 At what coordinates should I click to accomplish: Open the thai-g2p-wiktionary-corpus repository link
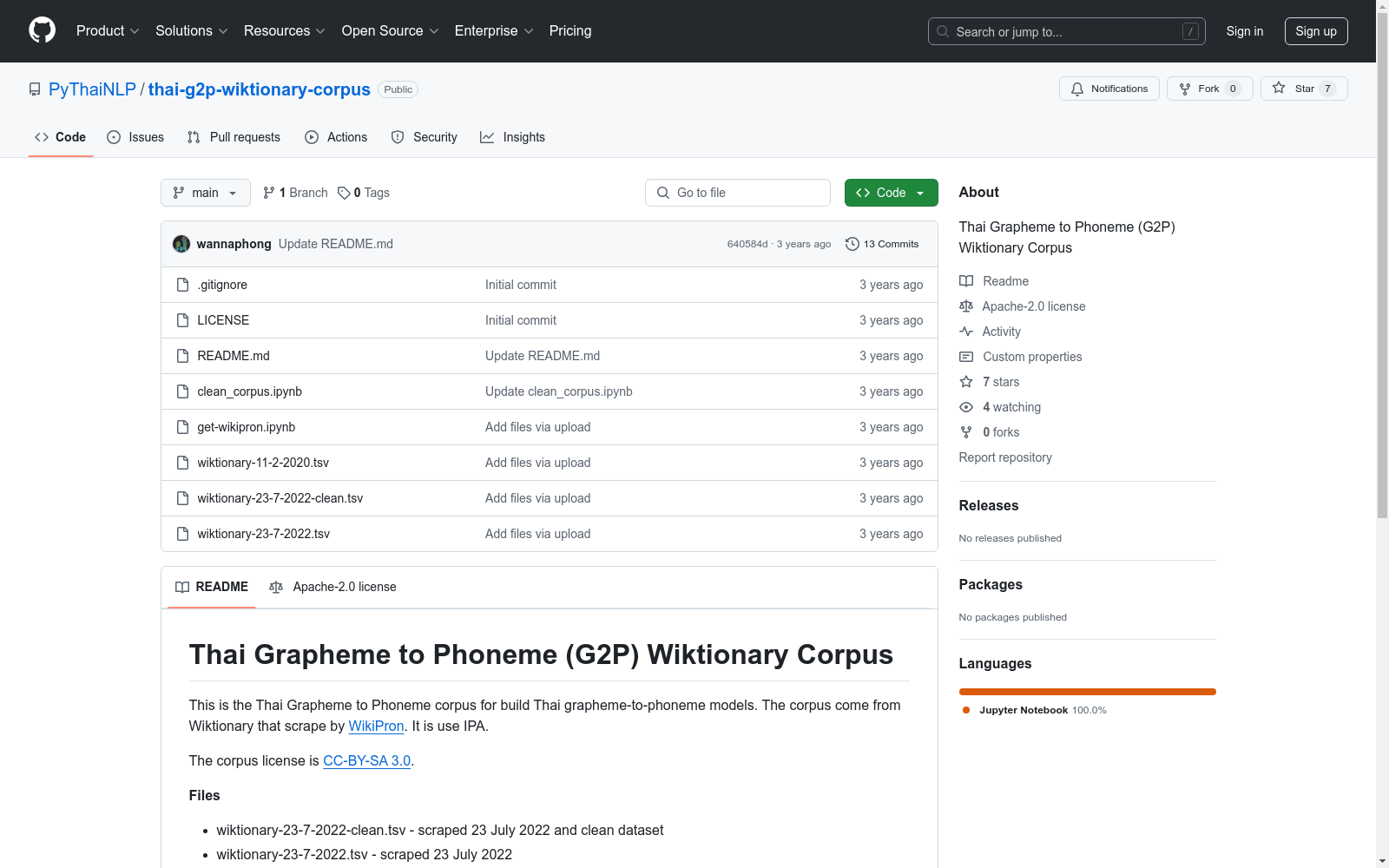pos(260,89)
